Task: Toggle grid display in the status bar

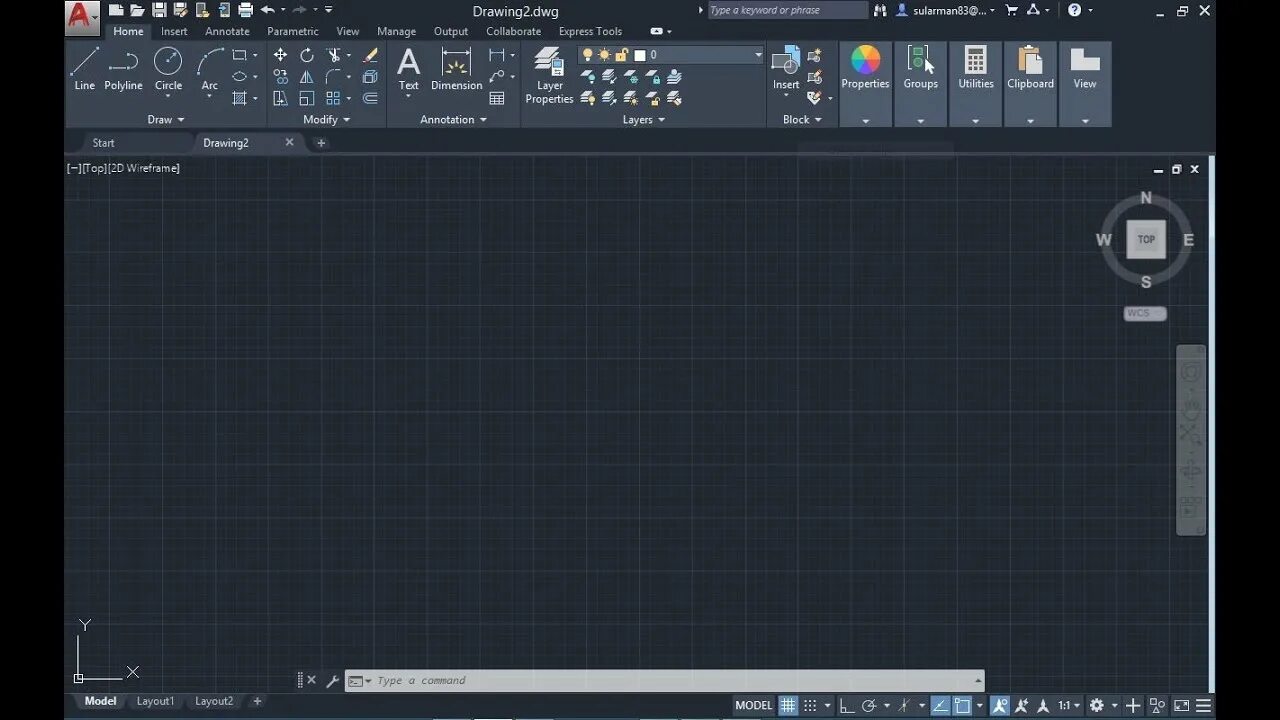Action: coord(788,705)
